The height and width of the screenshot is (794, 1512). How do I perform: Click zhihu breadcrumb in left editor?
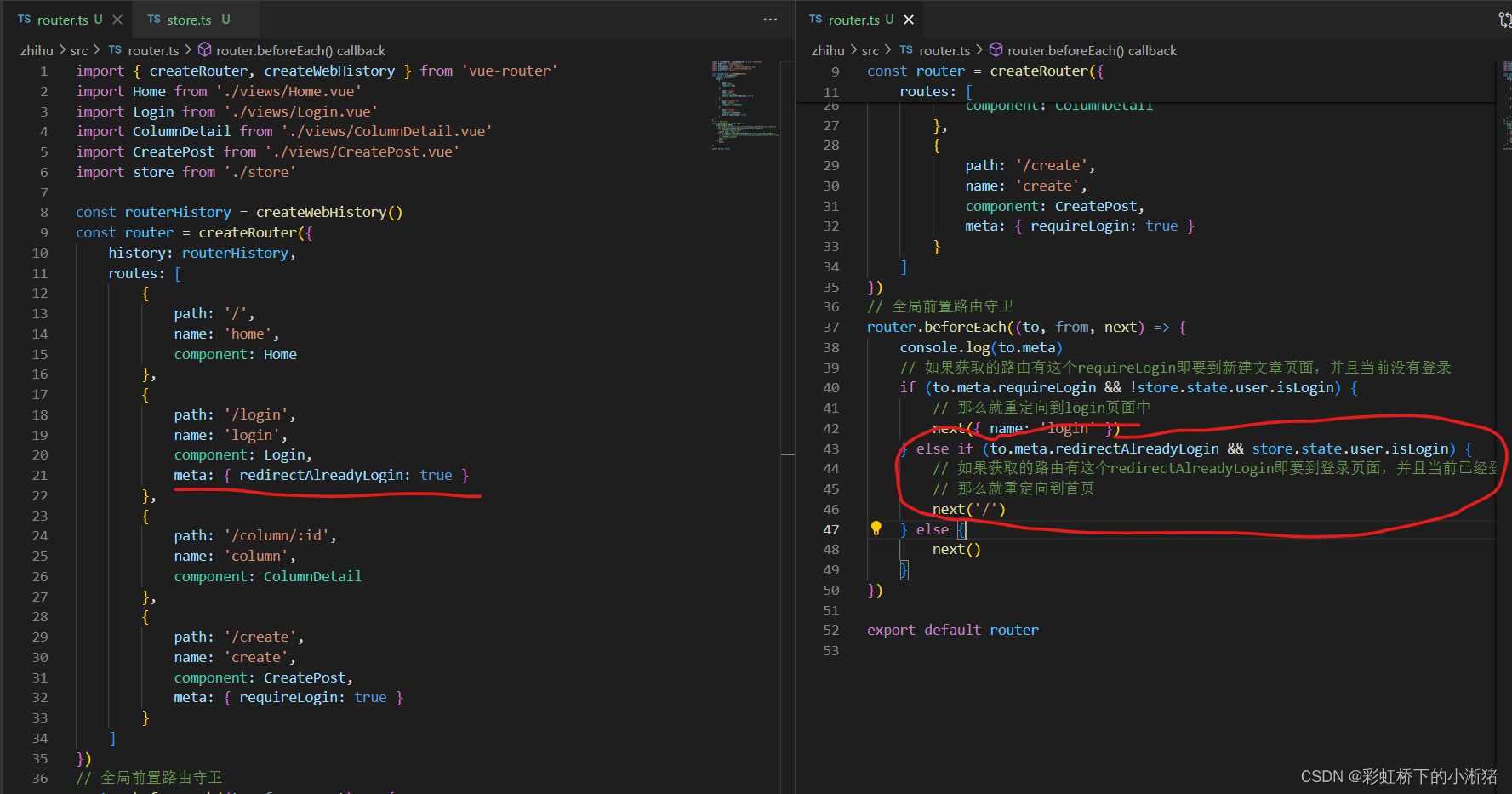tap(37, 50)
